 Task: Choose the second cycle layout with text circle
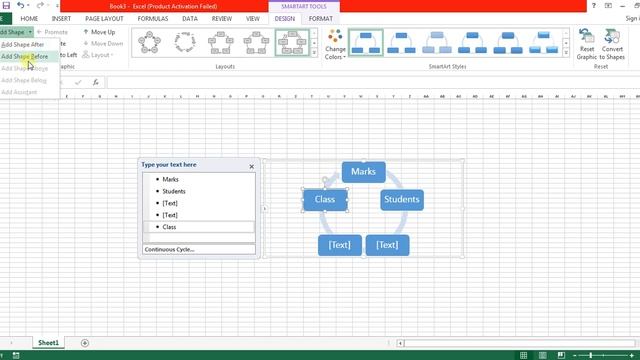[185, 42]
